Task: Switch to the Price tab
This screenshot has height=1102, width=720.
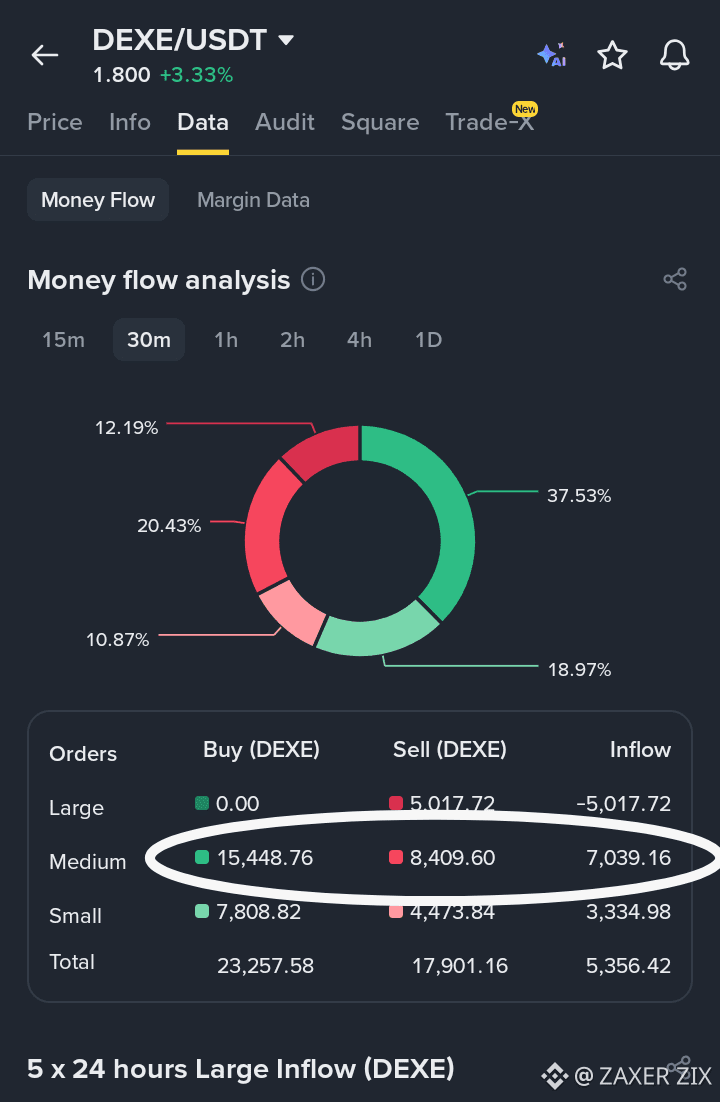Action: (55, 122)
